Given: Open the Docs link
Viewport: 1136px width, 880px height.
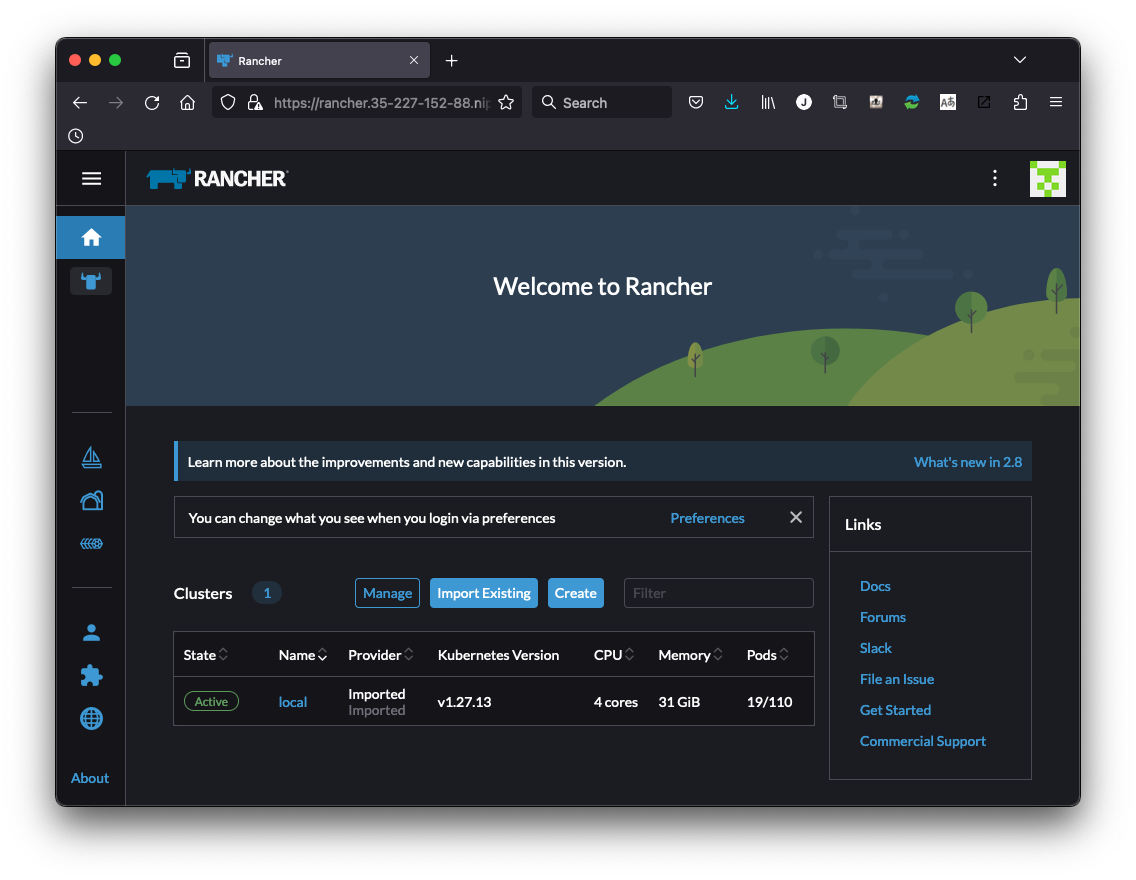Looking at the screenshot, I should (x=874, y=586).
